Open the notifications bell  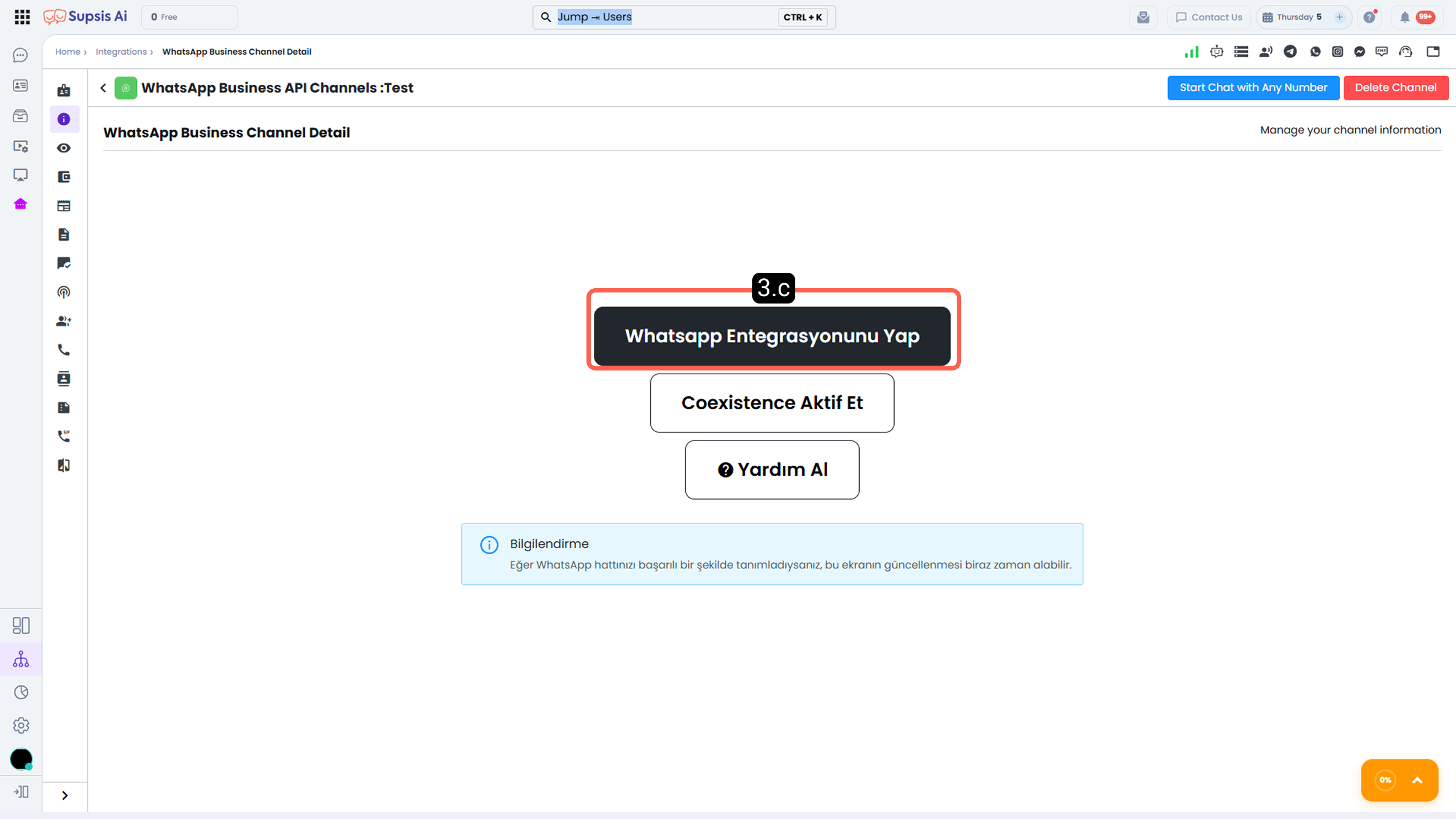1404,17
